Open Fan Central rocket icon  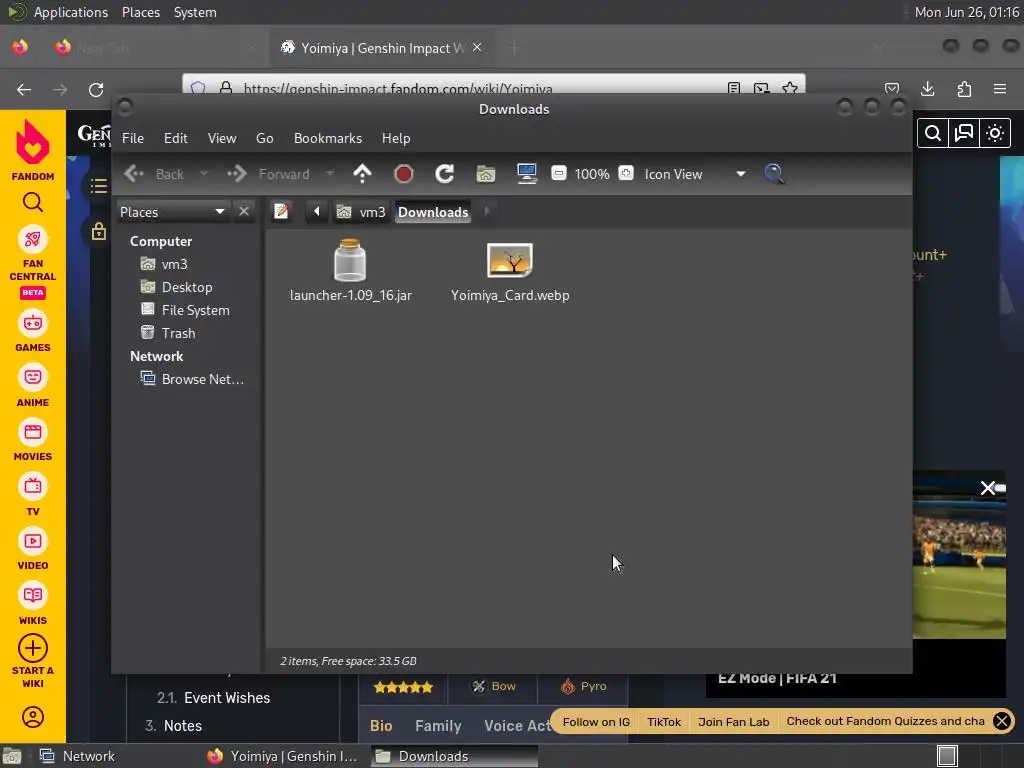(33, 239)
